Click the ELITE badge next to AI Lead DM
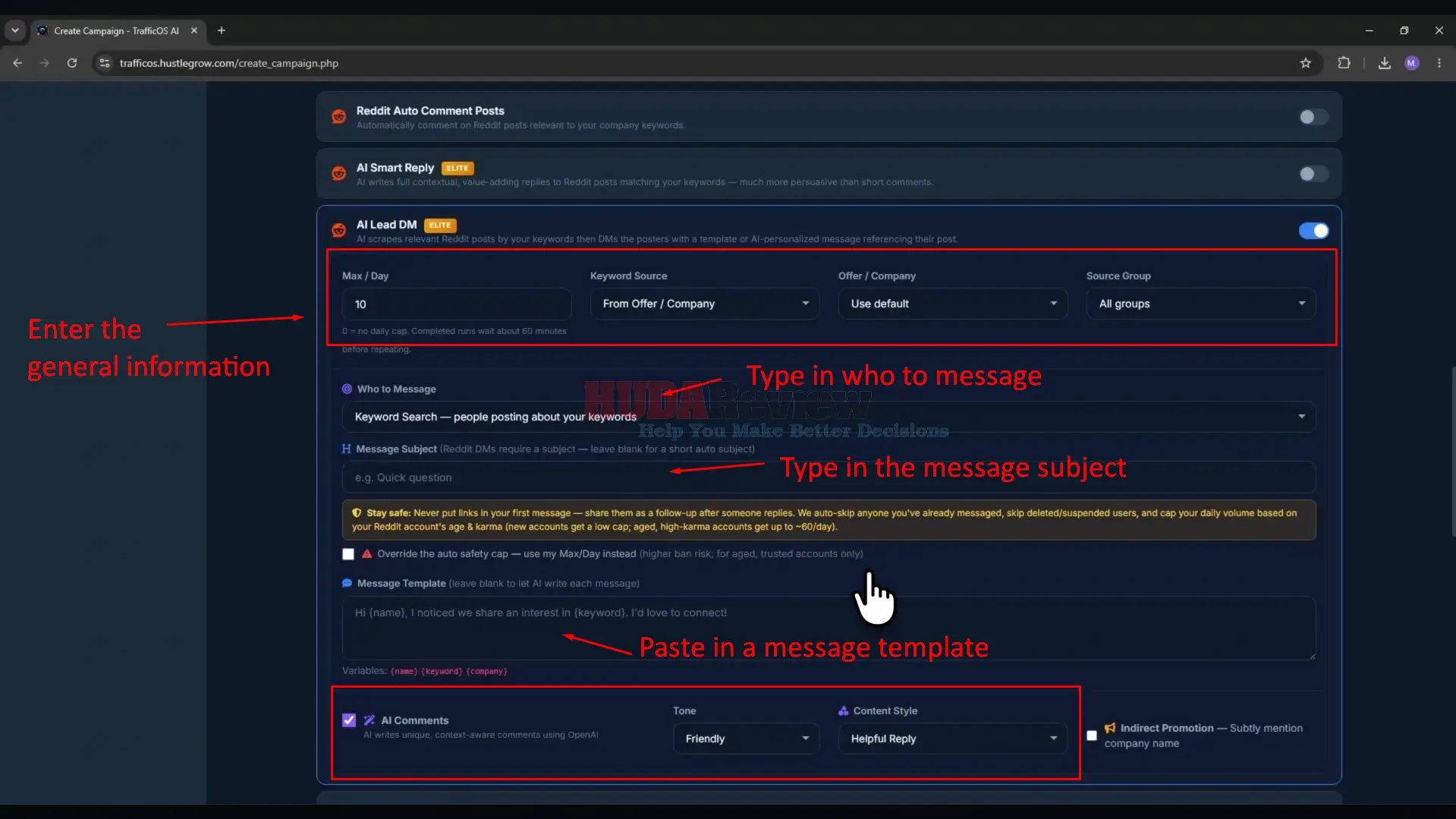Image resolution: width=1456 pixels, height=819 pixels. (440, 225)
